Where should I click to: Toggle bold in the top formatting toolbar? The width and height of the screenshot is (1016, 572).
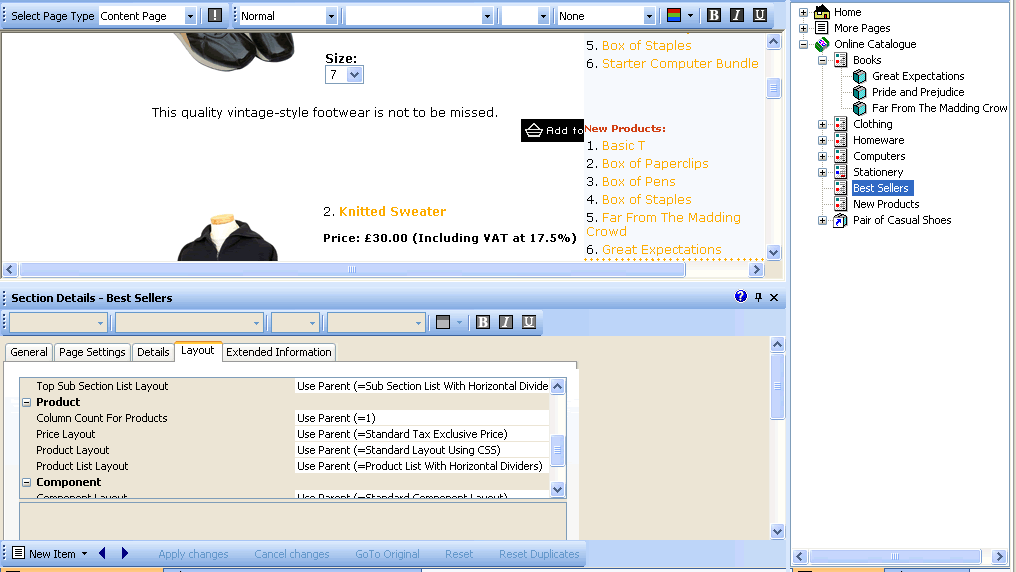click(713, 16)
